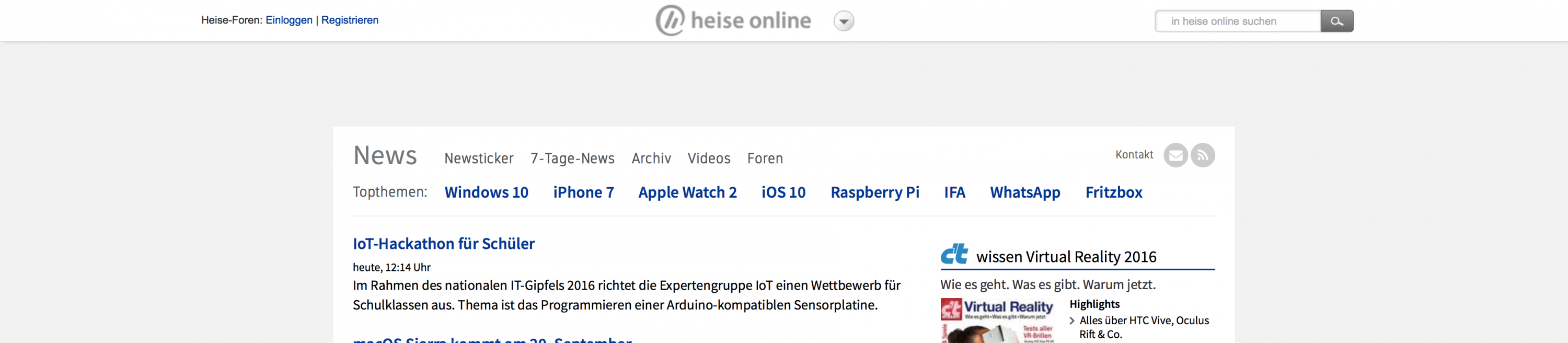The image size is (1568, 343).
Task: Switch to the Videos section
Action: 709,158
